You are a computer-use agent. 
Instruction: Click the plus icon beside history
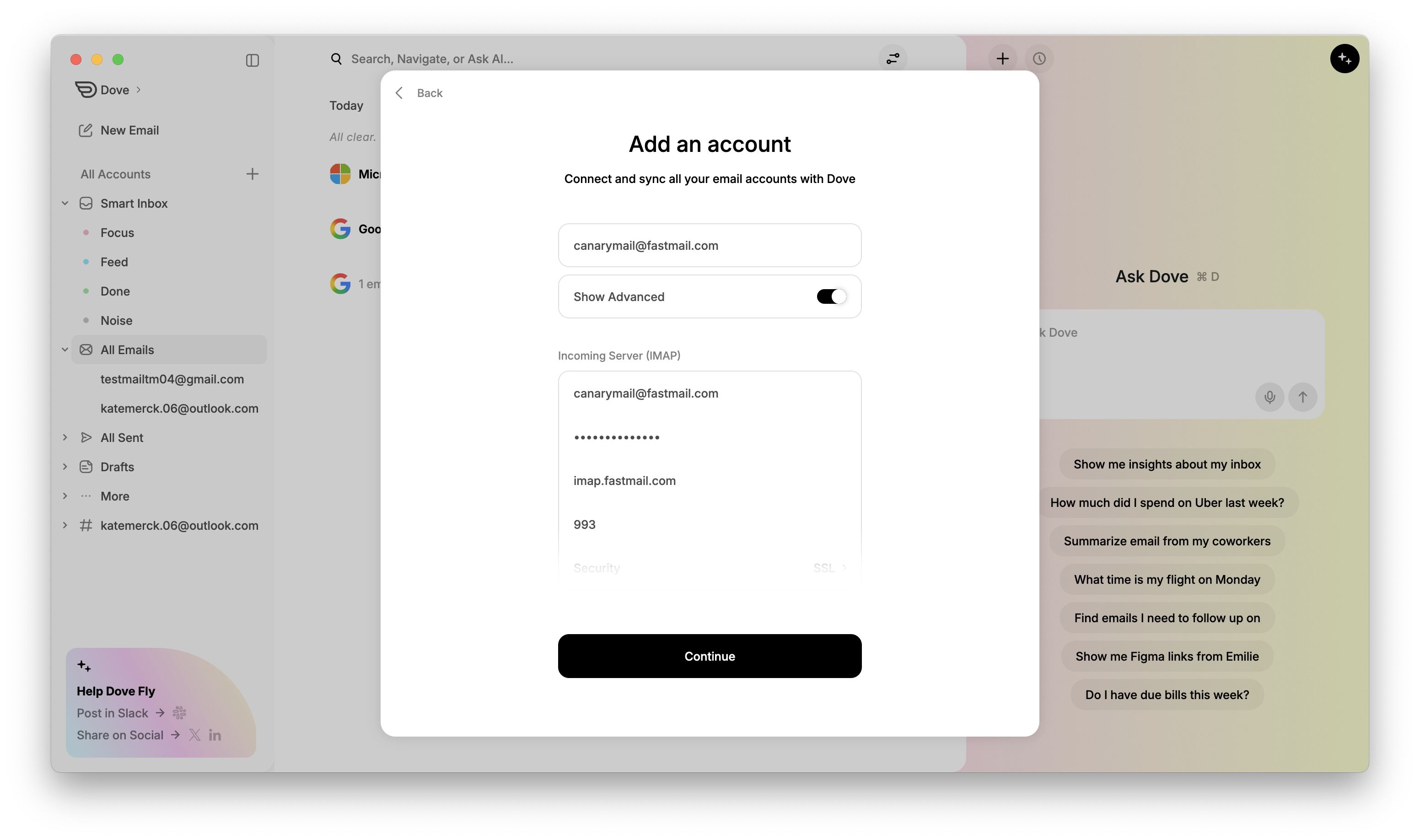(x=1002, y=59)
